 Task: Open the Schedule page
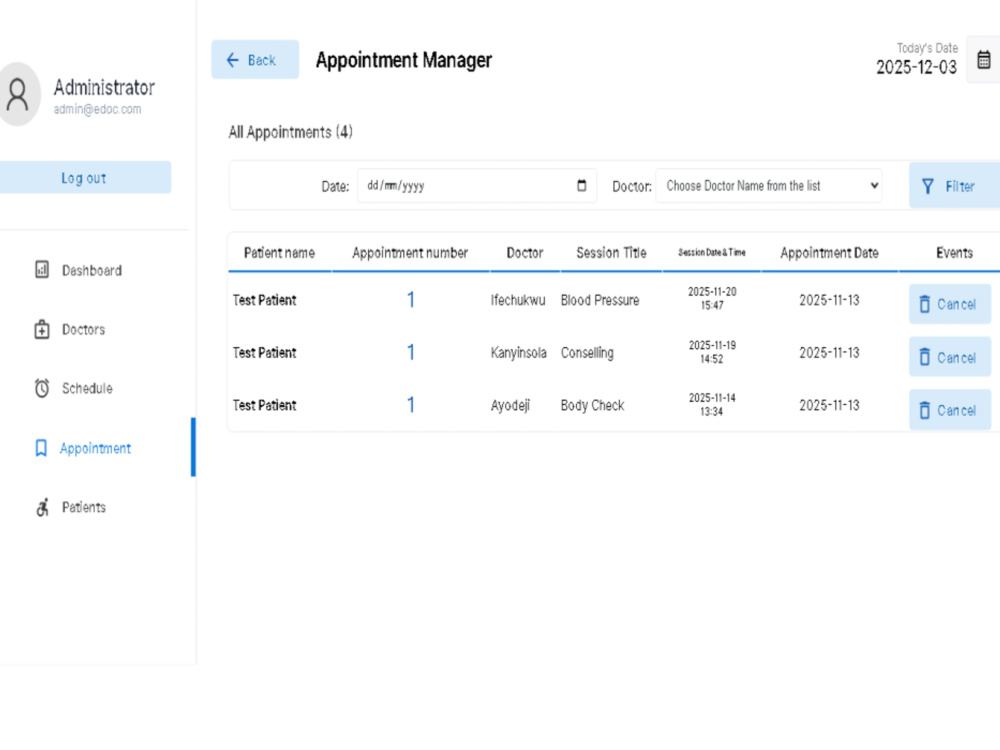[87, 388]
